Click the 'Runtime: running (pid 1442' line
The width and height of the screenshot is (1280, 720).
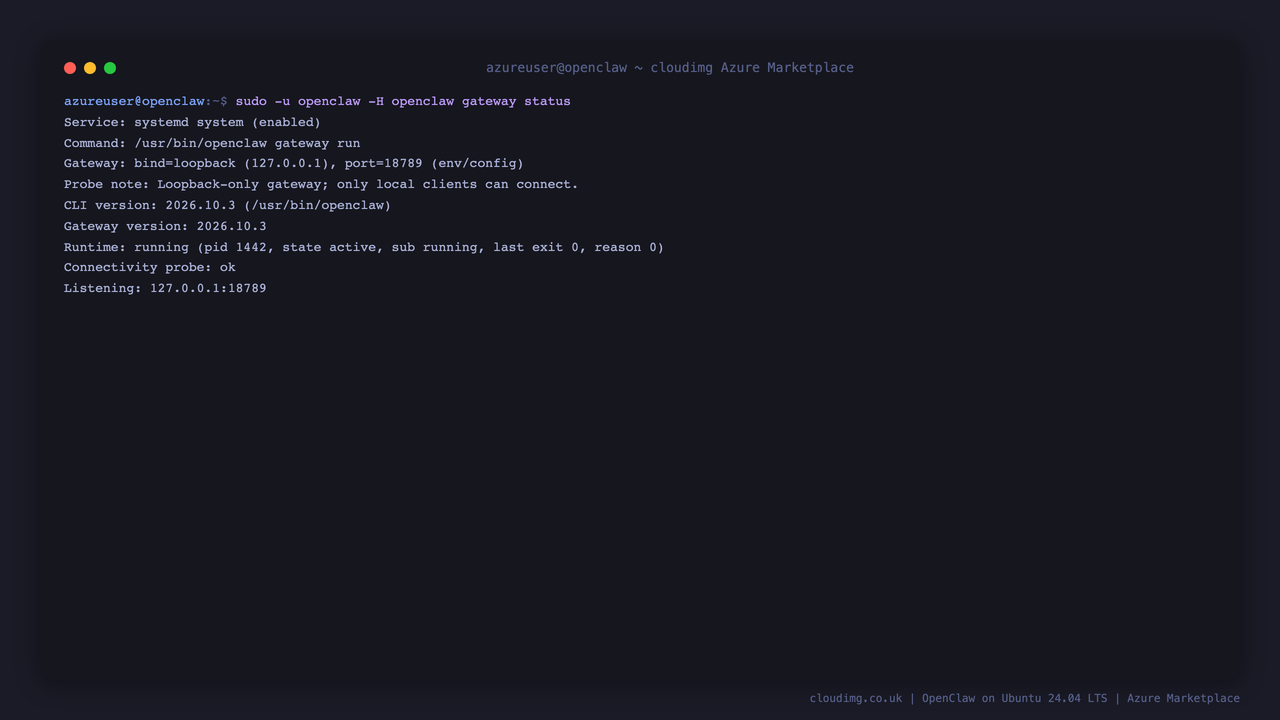[x=364, y=247]
